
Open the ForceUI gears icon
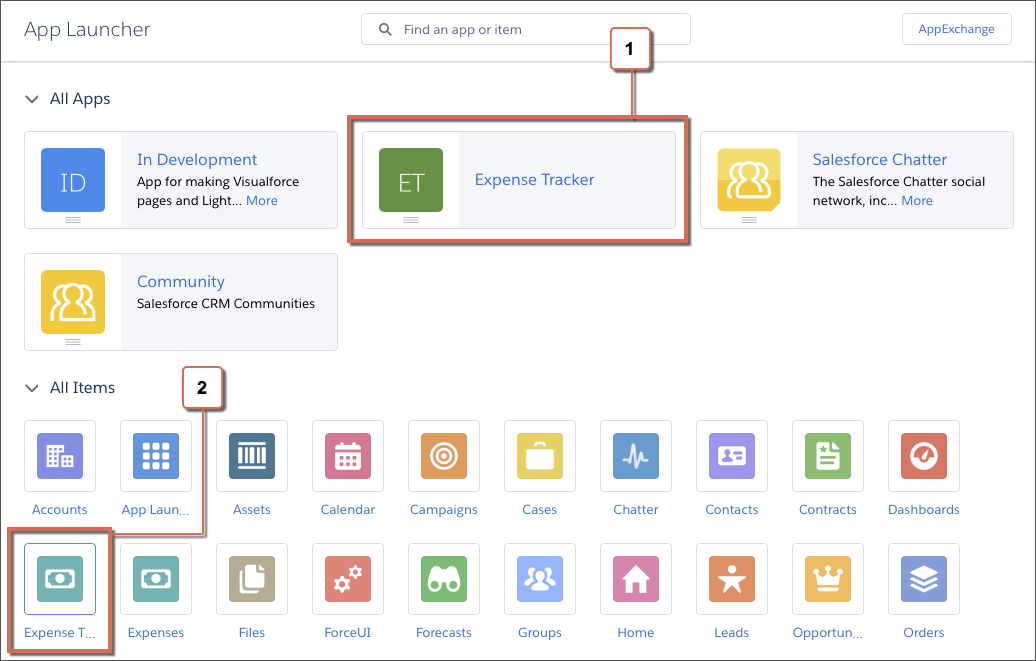tap(348, 579)
